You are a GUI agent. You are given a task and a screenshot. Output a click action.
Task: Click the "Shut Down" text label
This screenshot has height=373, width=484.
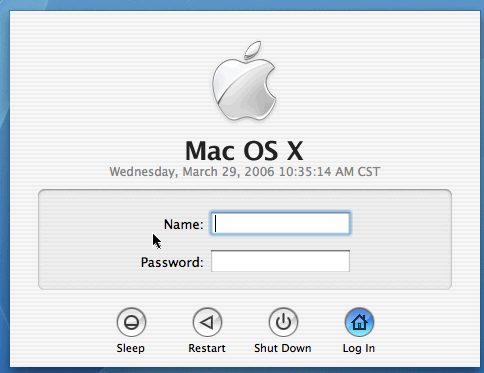[283, 348]
